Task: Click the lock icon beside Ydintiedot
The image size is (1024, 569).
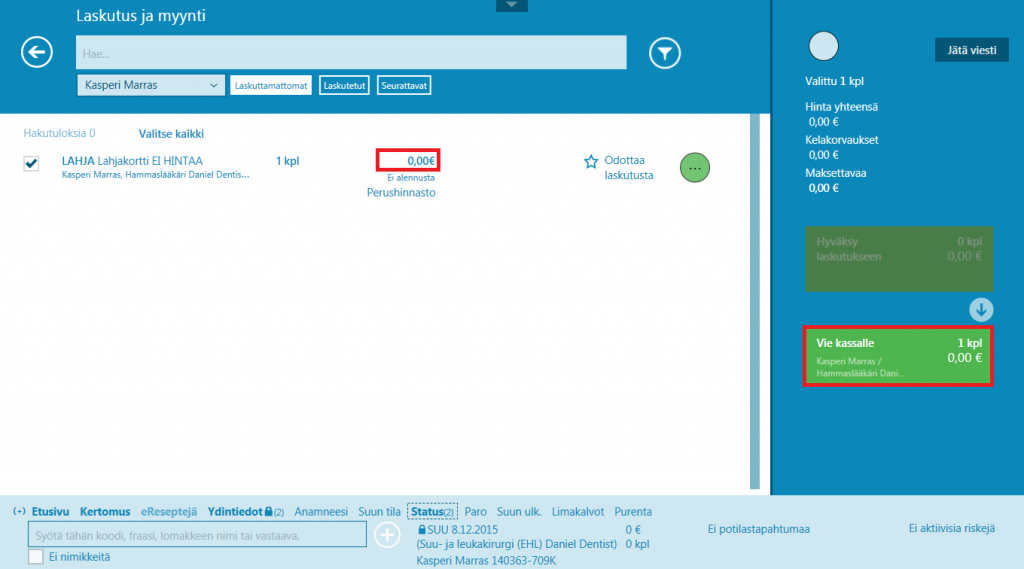Action: pyautogui.click(x=268, y=512)
